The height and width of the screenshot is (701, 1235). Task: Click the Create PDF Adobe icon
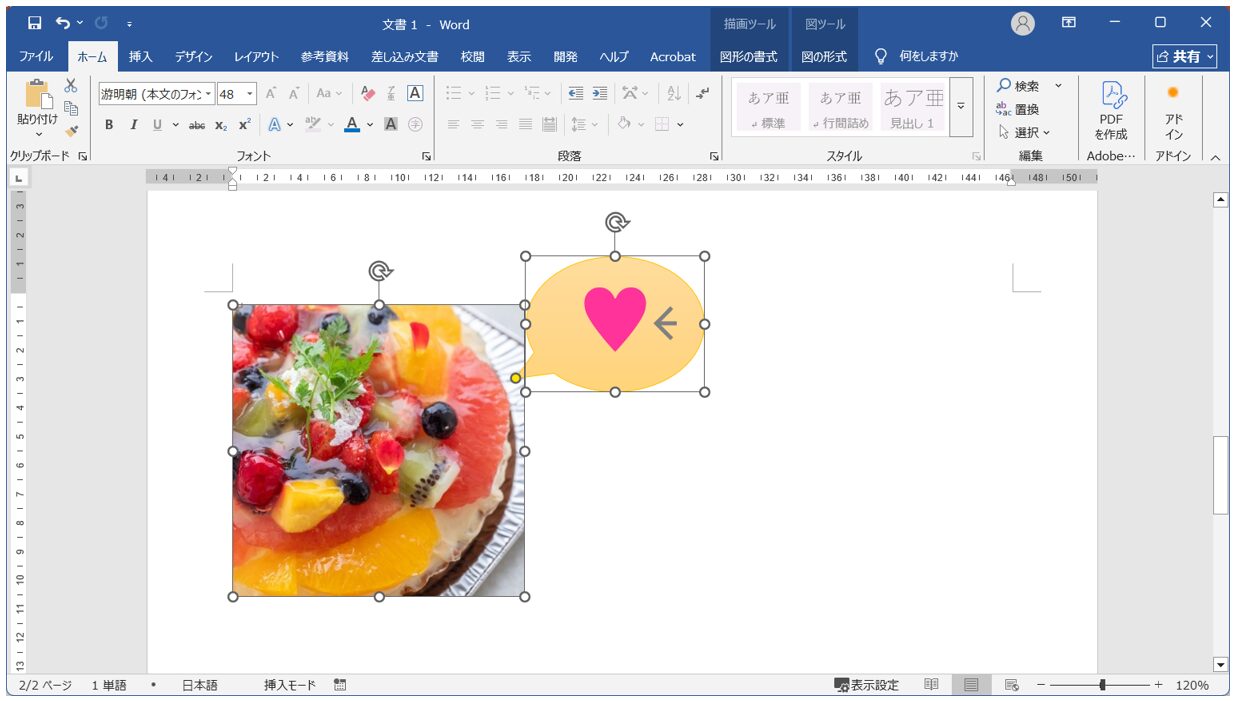1111,111
